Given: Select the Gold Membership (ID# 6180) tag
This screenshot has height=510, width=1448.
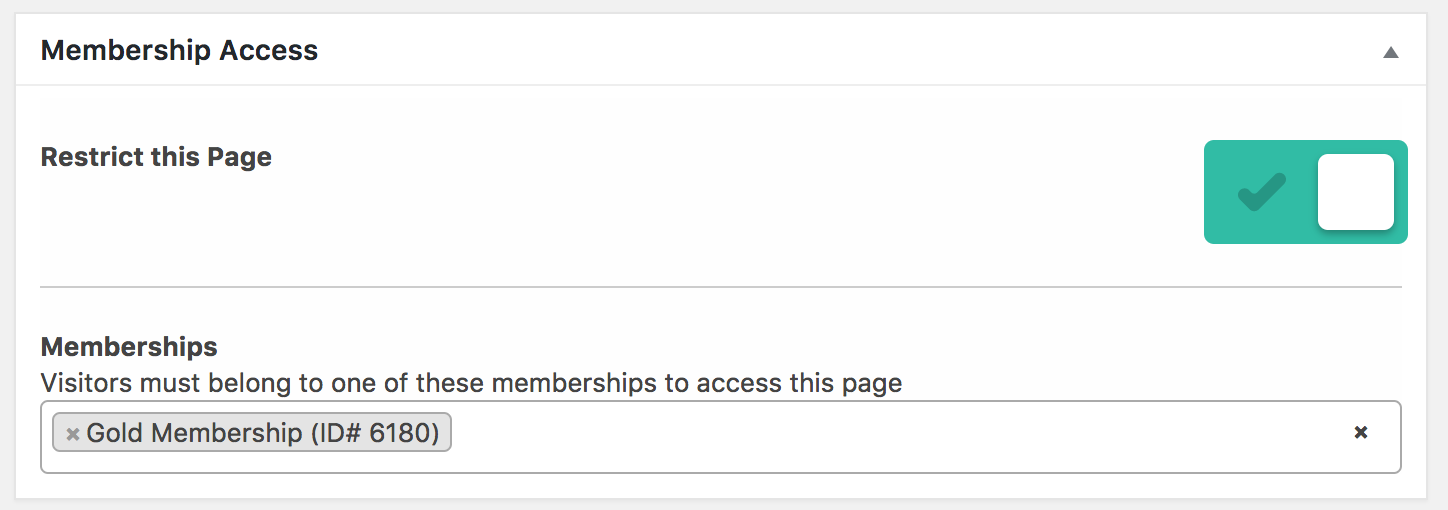Looking at the screenshot, I should (x=262, y=433).
